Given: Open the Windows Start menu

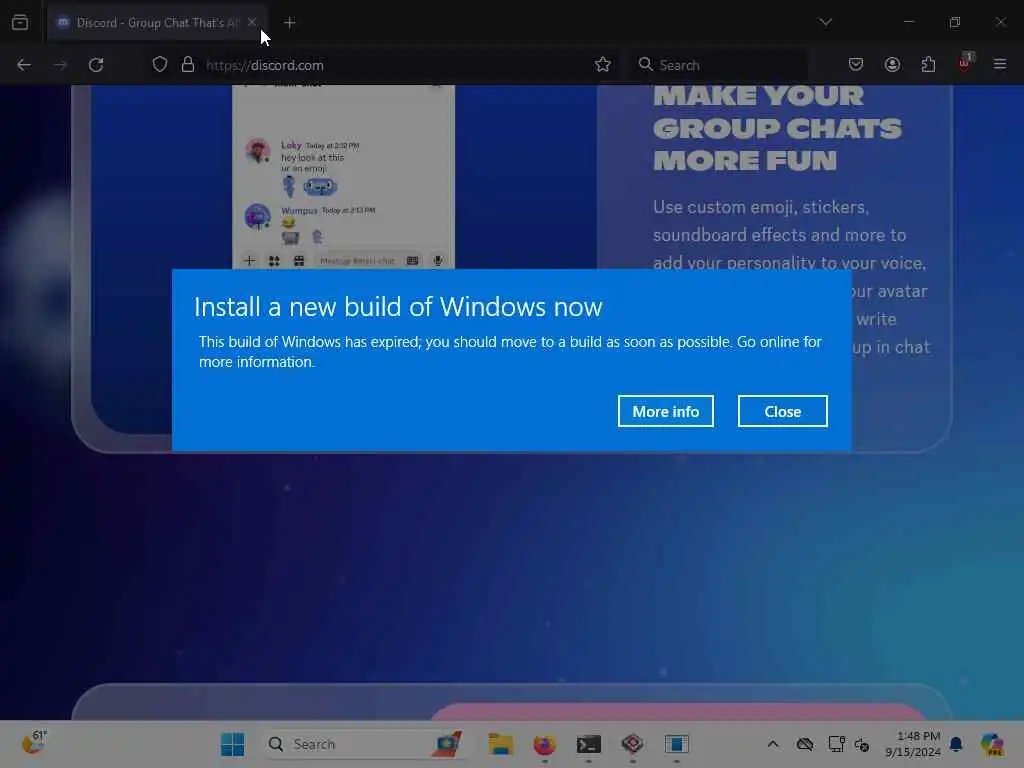Looking at the screenshot, I should point(232,744).
